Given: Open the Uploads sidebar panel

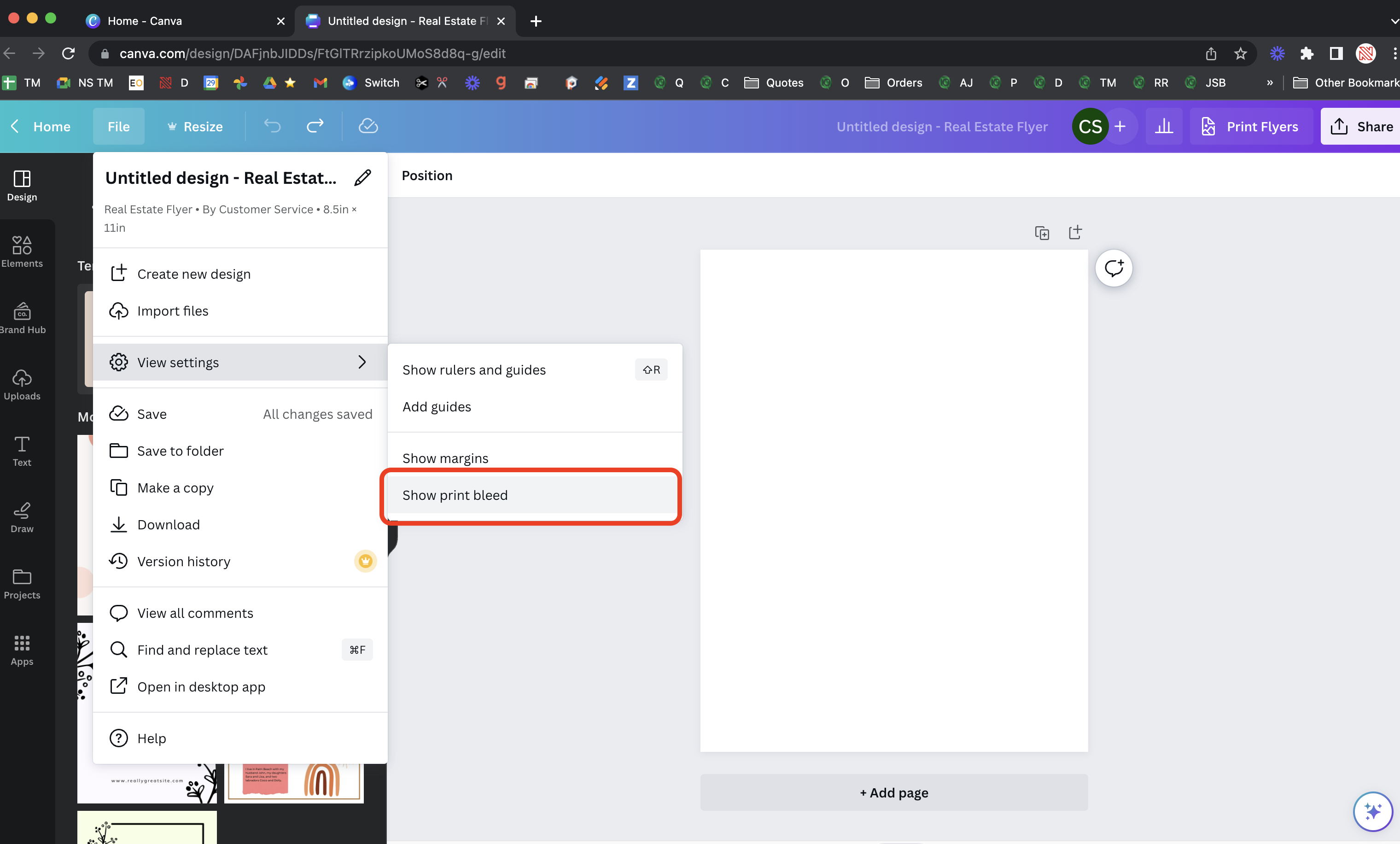Looking at the screenshot, I should (22, 385).
